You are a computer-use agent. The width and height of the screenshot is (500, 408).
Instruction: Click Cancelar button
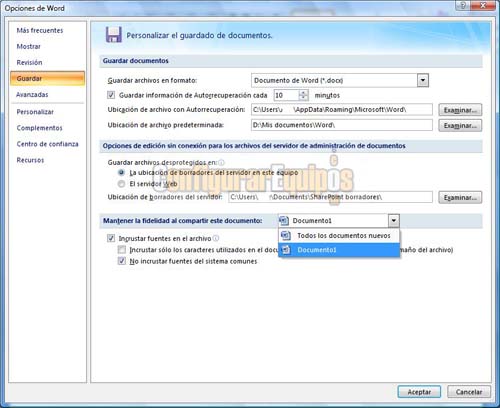pyautogui.click(x=469, y=392)
